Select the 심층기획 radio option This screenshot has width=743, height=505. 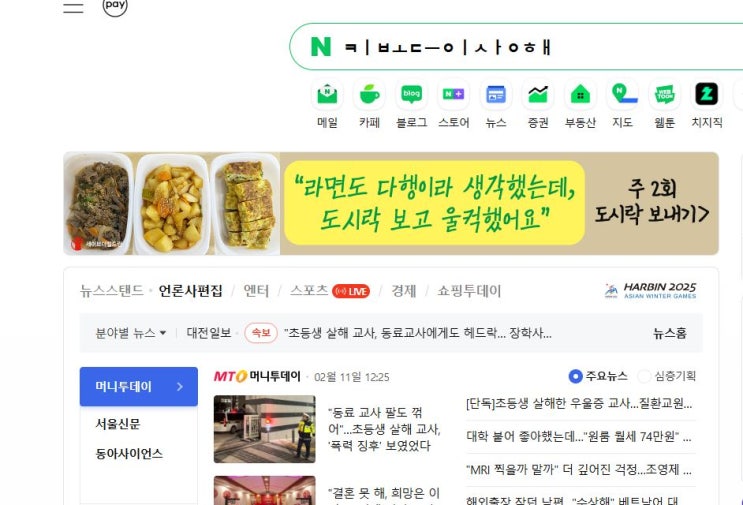(667, 376)
